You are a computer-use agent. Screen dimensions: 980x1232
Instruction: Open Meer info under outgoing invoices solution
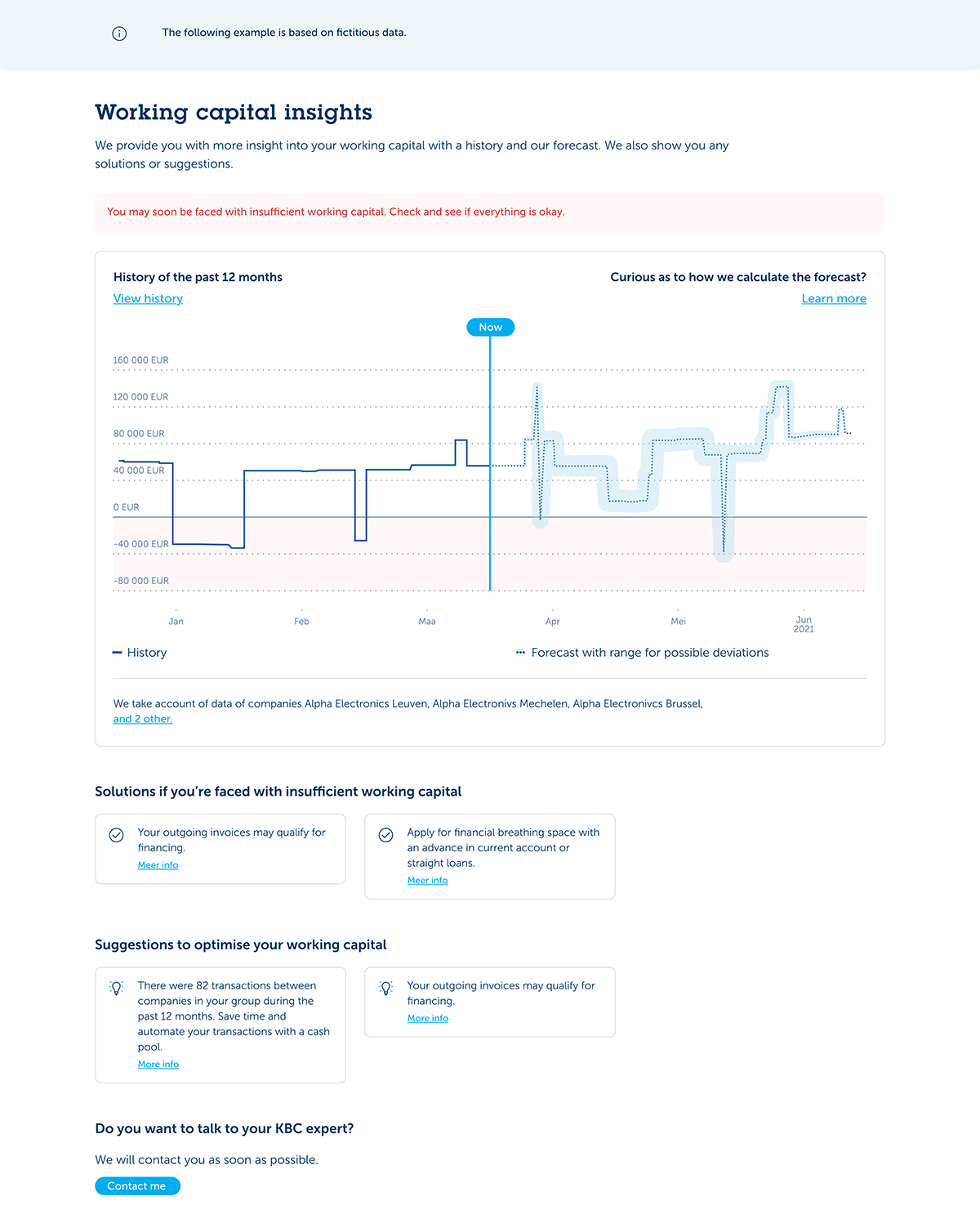pyautogui.click(x=158, y=865)
